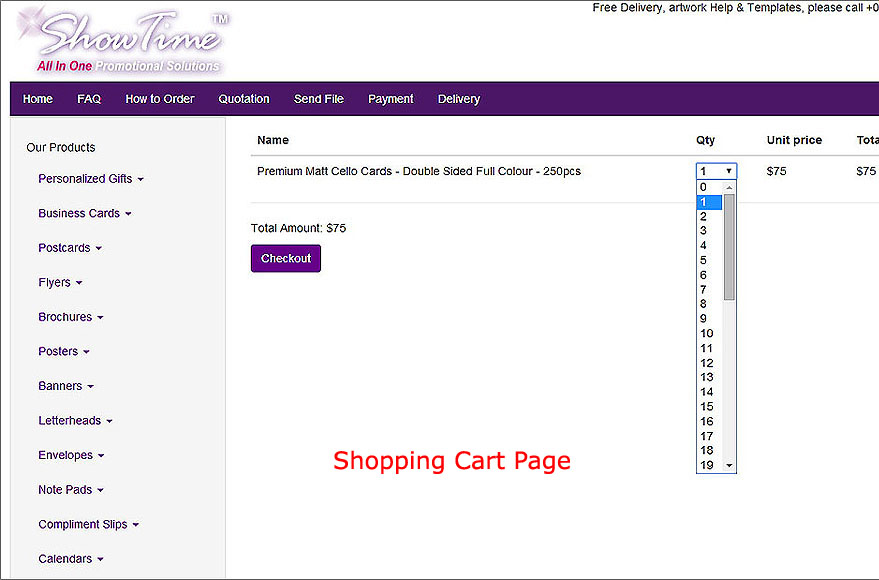
Task: Click the quantity list scroll-up arrow
Action: click(x=729, y=187)
